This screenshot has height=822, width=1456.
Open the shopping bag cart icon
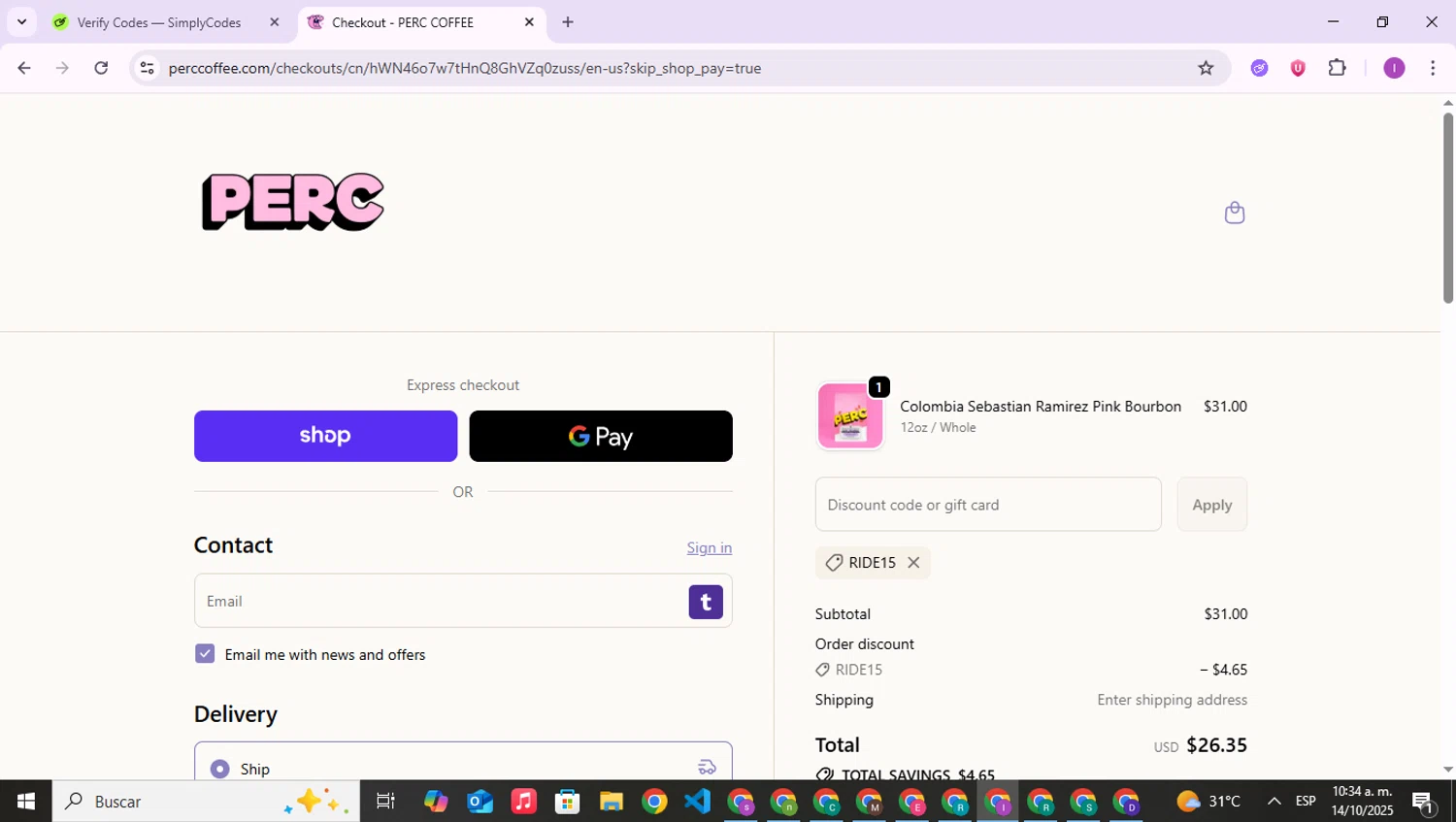pyautogui.click(x=1235, y=213)
